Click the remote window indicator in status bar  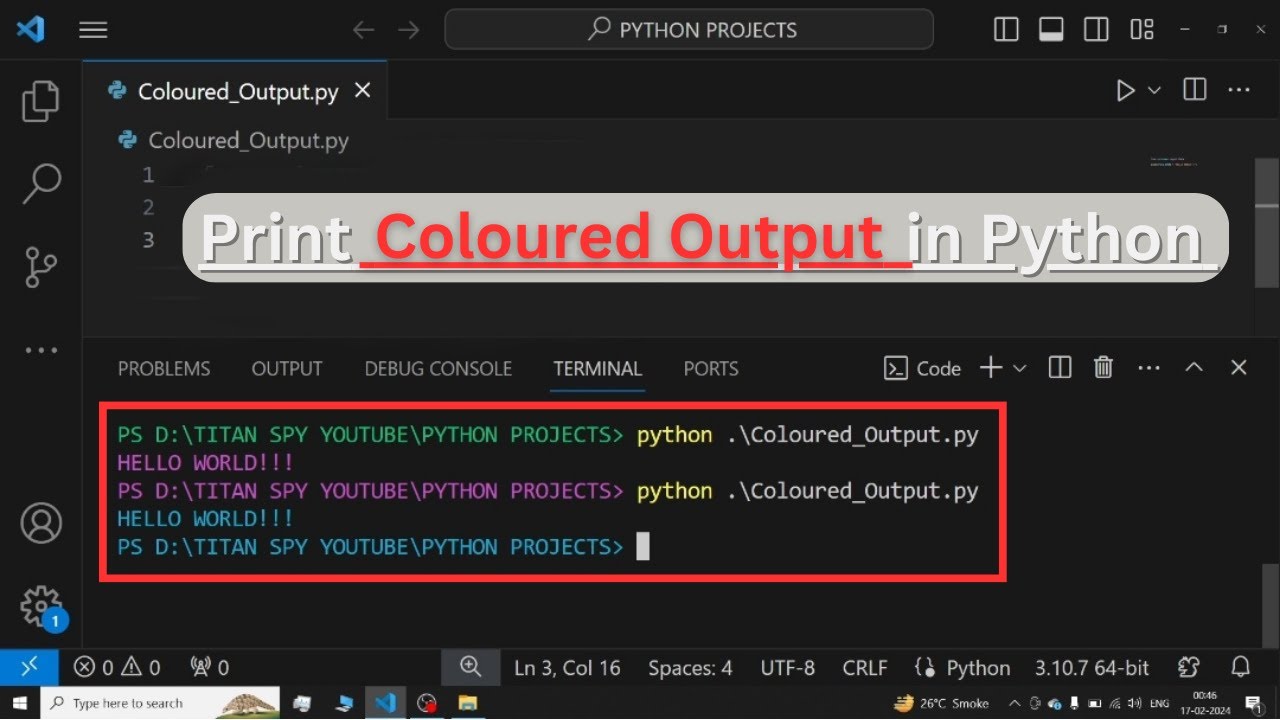click(29, 667)
